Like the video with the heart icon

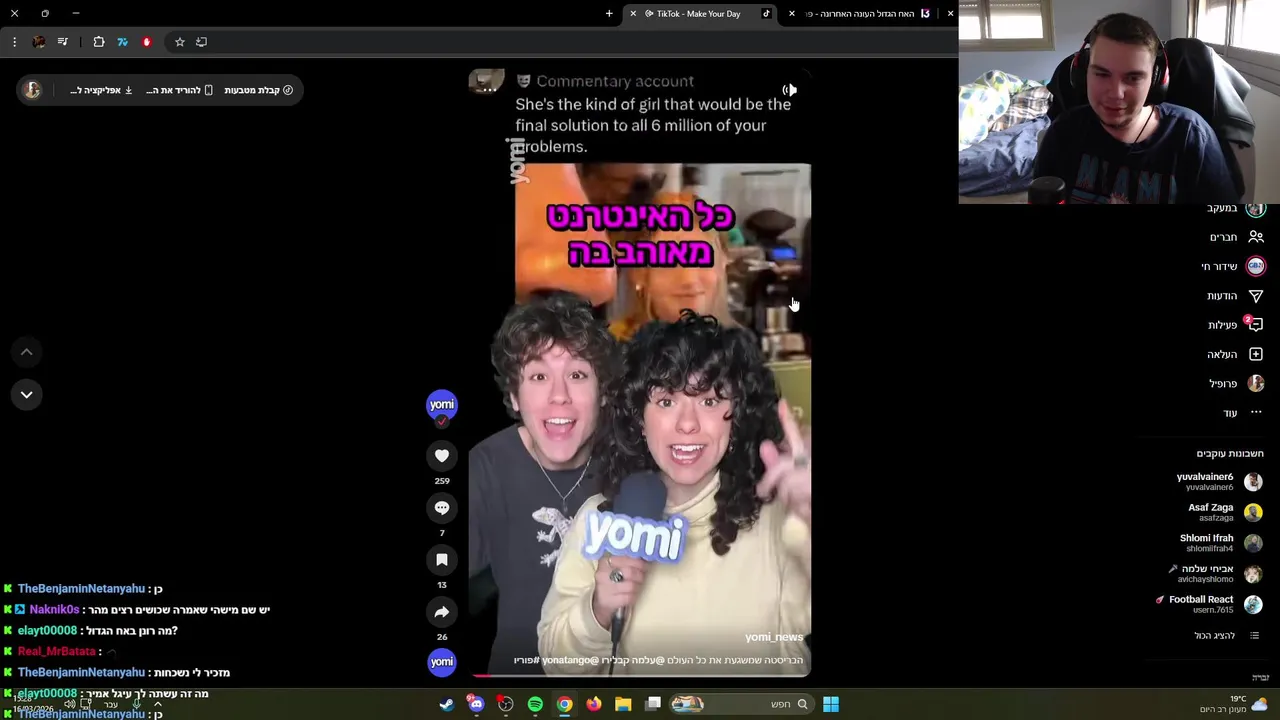click(x=442, y=456)
